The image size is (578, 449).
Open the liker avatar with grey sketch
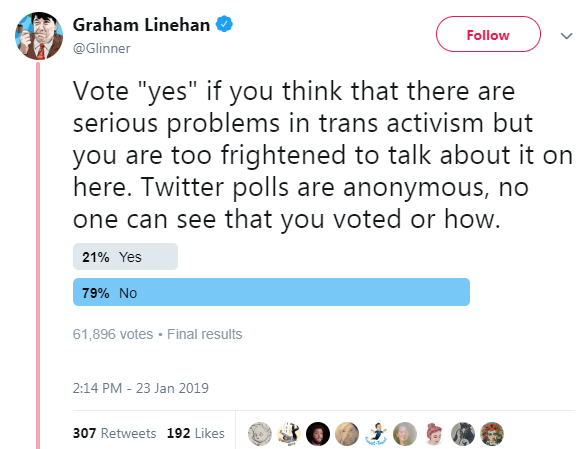pyautogui.click(x=260, y=434)
